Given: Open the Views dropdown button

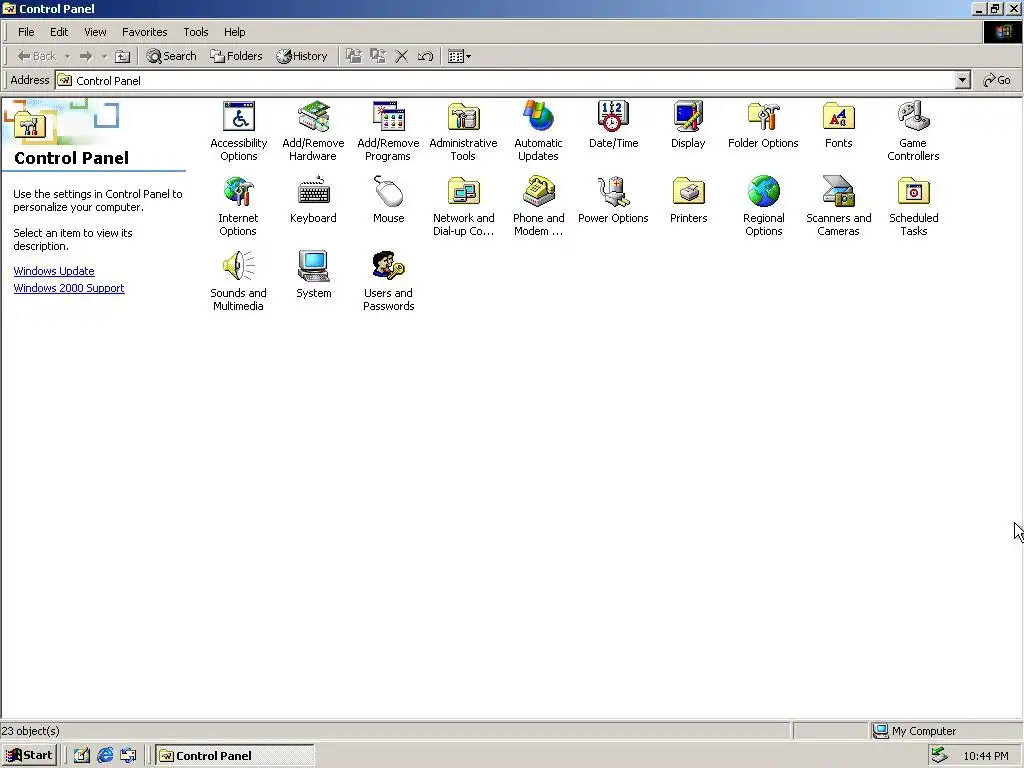Looking at the screenshot, I should (x=459, y=56).
